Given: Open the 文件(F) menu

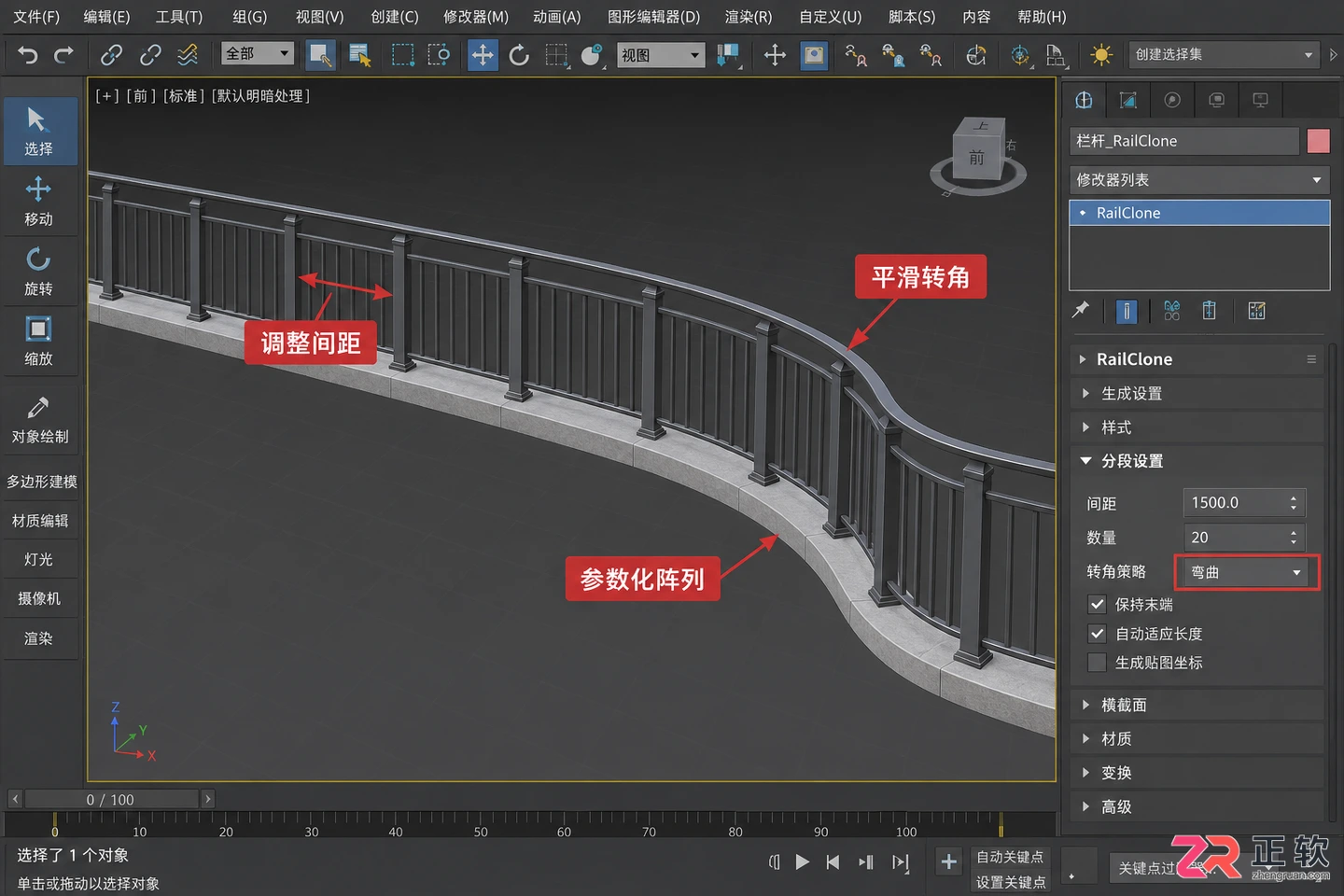Looking at the screenshot, I should [36, 17].
